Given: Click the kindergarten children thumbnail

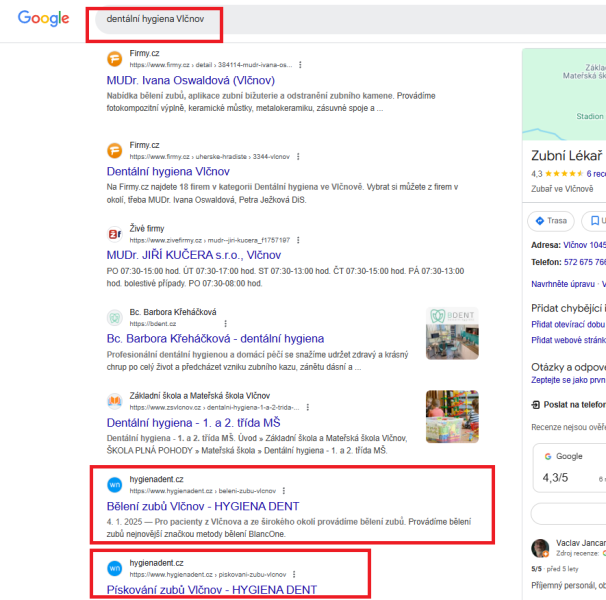Looking at the screenshot, I should pyautogui.click(x=452, y=416).
